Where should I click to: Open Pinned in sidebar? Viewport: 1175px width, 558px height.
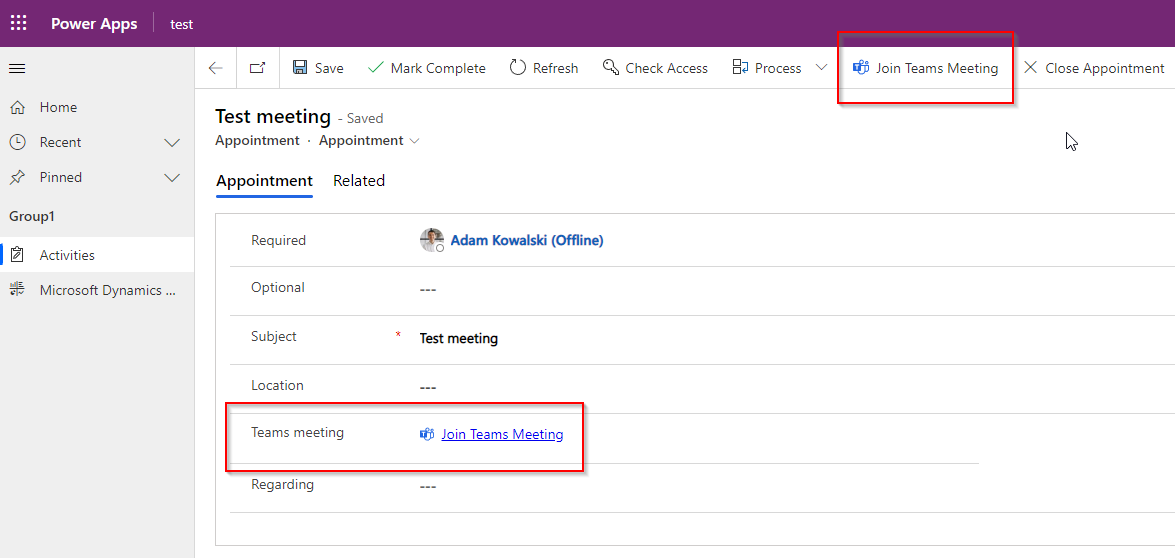coord(61,178)
